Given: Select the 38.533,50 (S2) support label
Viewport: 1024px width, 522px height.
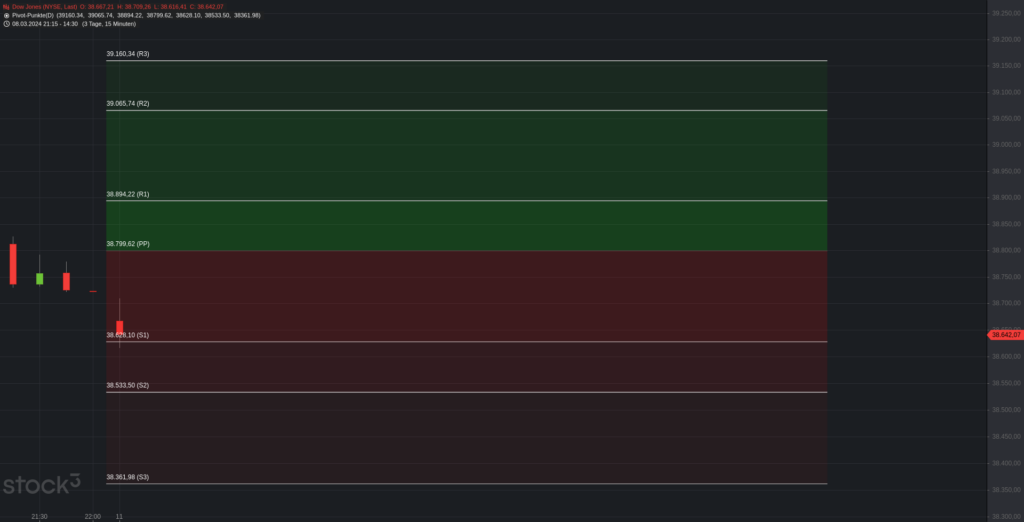Looking at the screenshot, I should click(x=127, y=385).
